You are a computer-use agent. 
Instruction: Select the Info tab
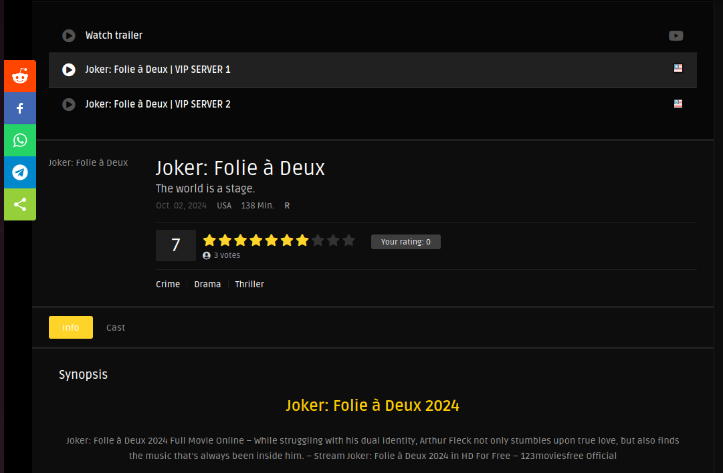(71, 327)
